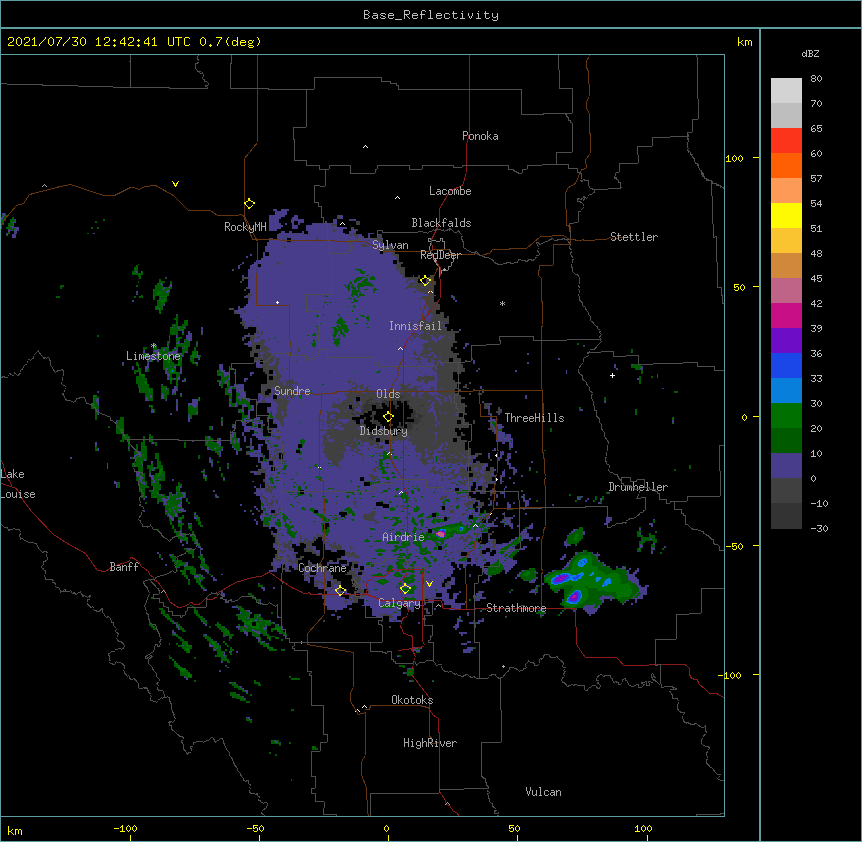Image resolution: width=862 pixels, height=842 pixels.
Task: Click the RedDeer city label
Action: click(440, 255)
